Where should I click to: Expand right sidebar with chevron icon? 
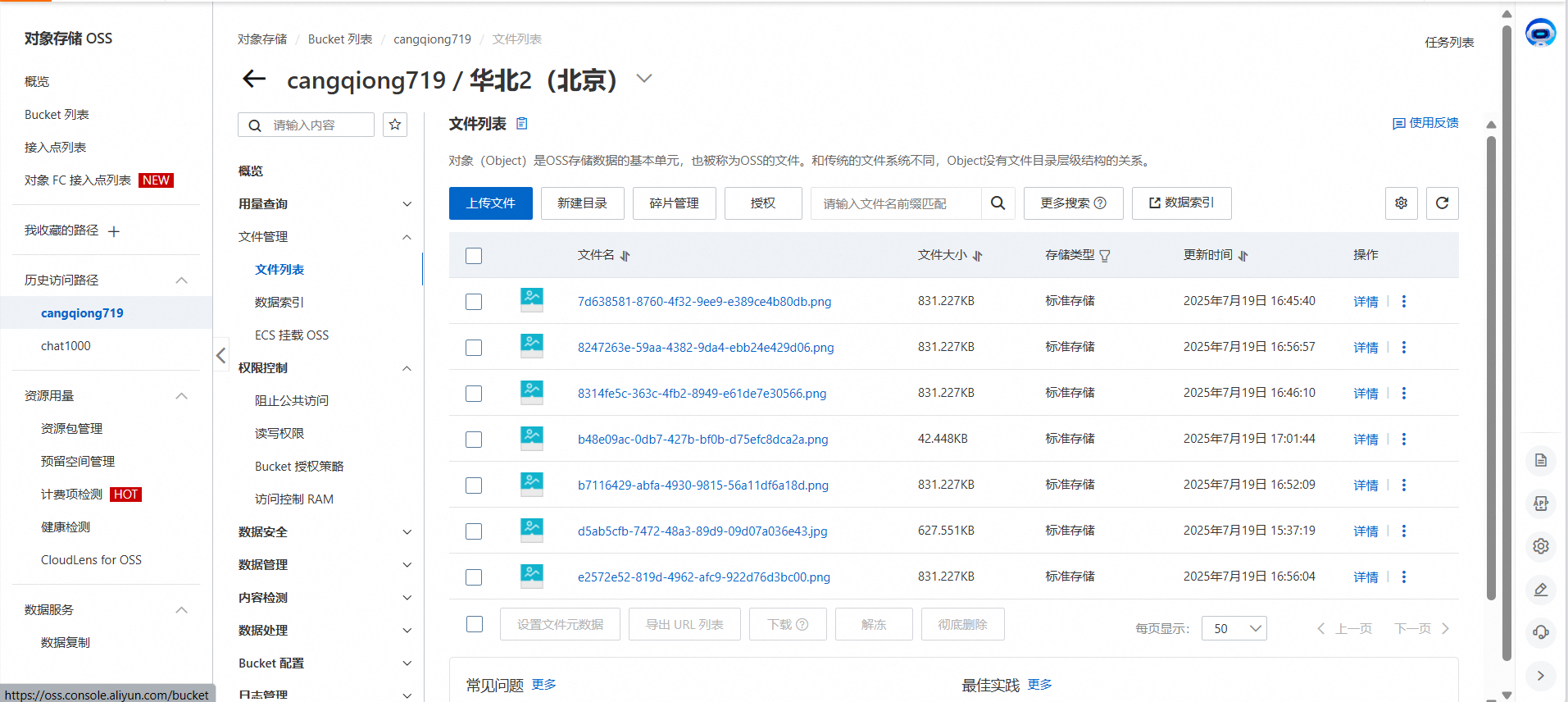point(1541,676)
